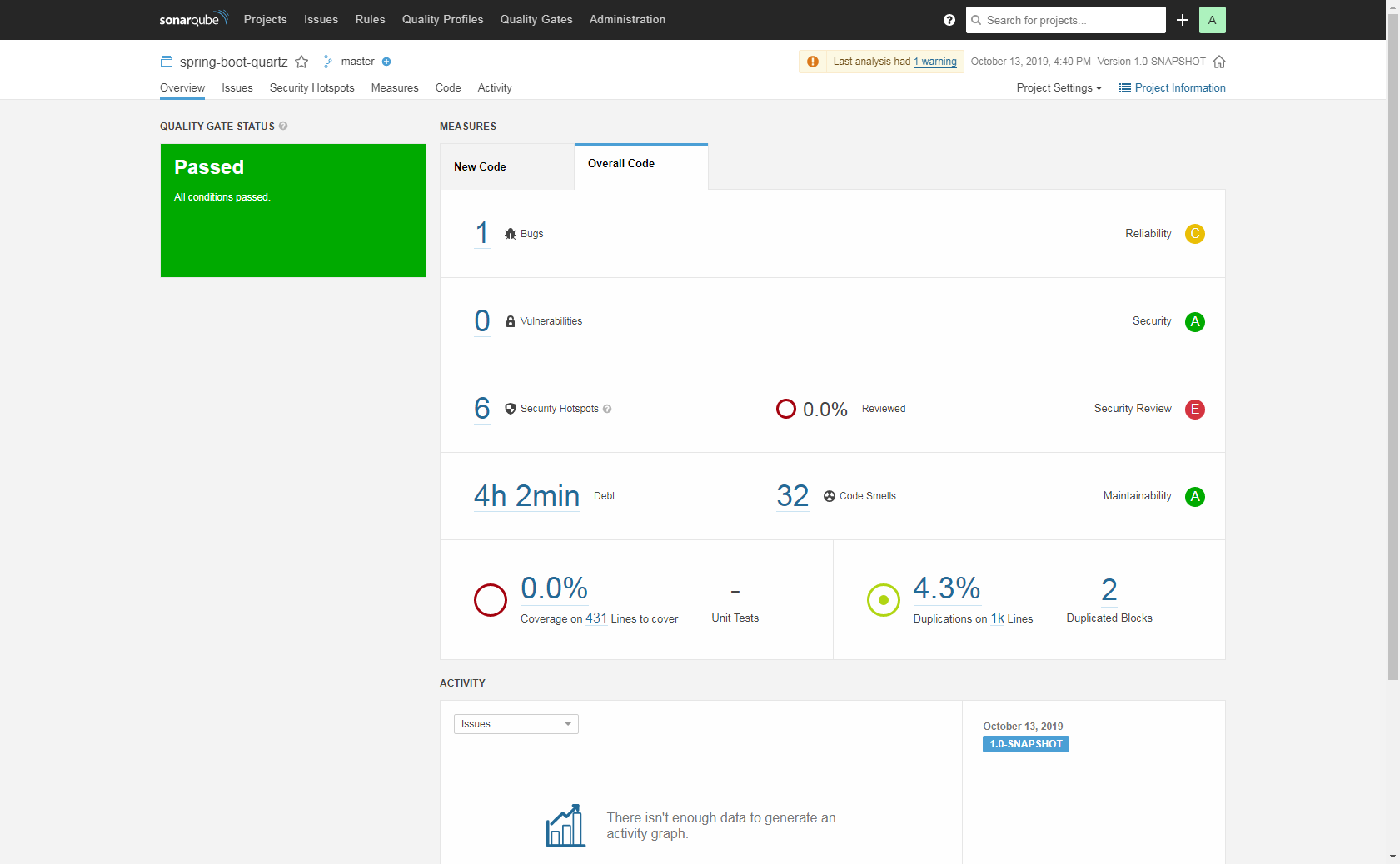Expand the Project Settings dropdown
The width and height of the screenshot is (1400, 864).
pos(1059,88)
